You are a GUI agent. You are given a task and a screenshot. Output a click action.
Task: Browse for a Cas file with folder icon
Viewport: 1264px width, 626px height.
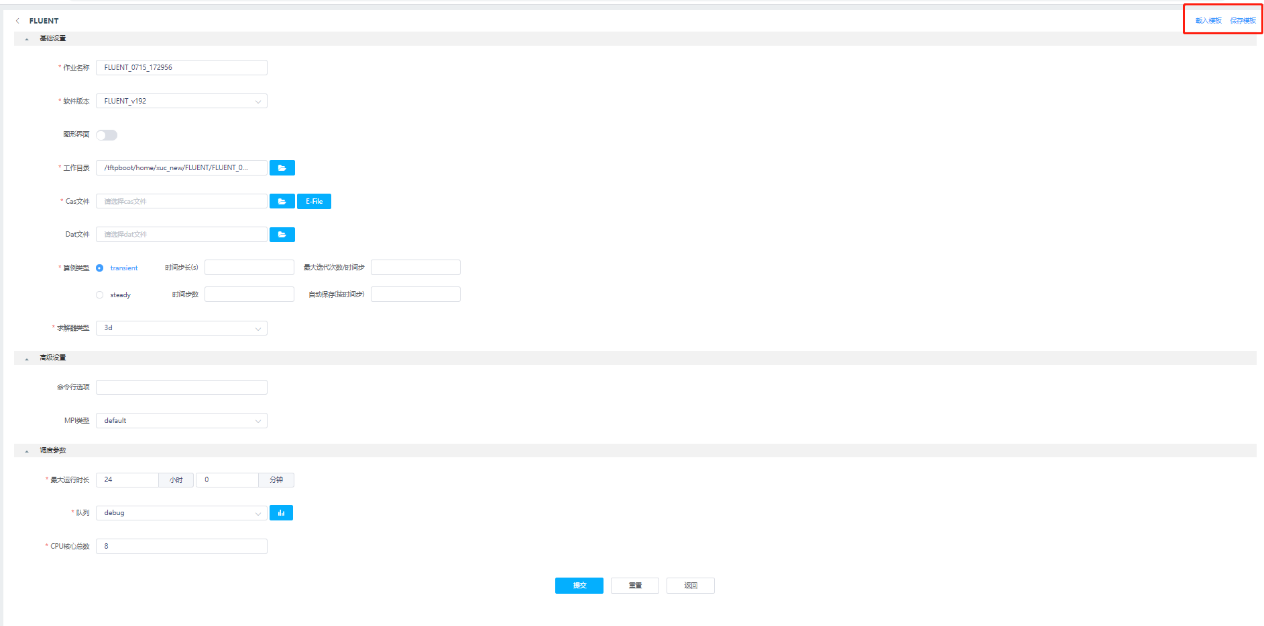point(282,201)
